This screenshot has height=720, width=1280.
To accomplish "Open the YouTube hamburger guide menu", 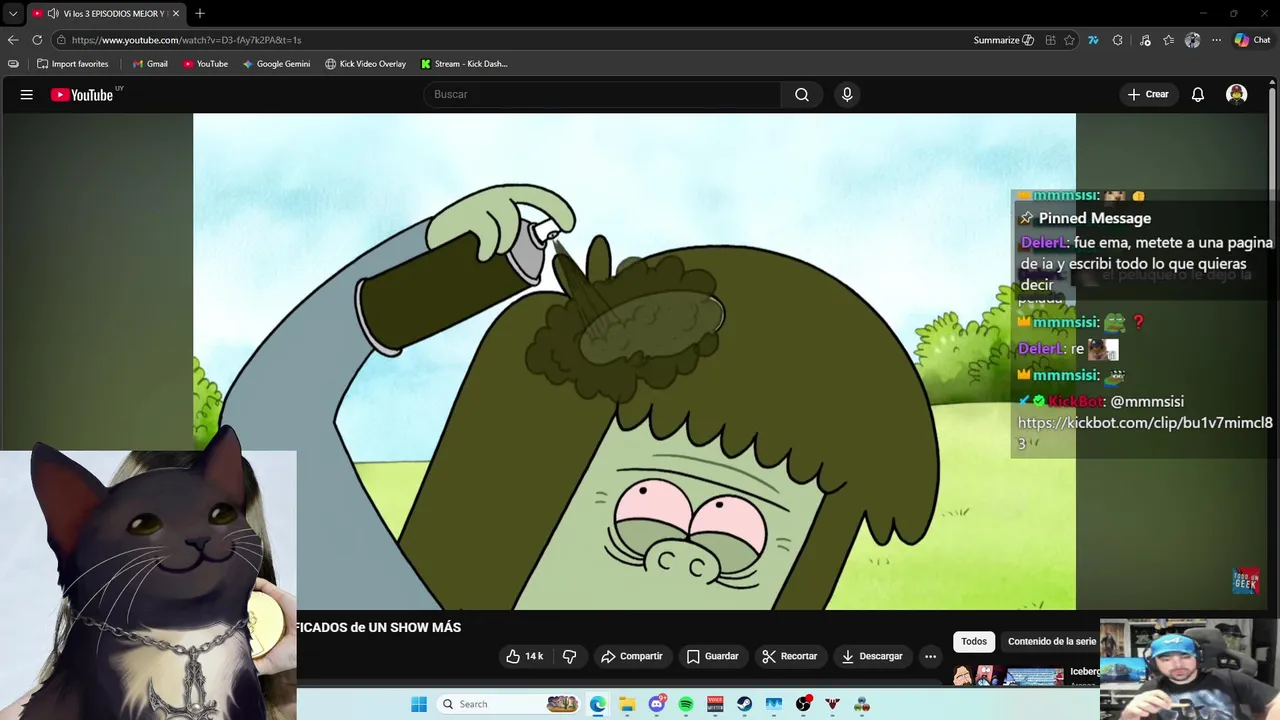I will click(27, 94).
